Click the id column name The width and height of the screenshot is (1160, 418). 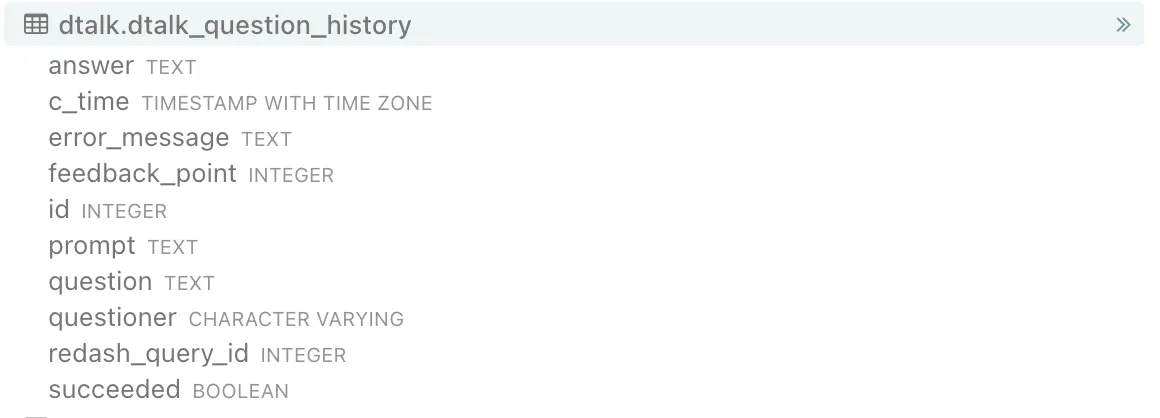[x=59, y=211]
